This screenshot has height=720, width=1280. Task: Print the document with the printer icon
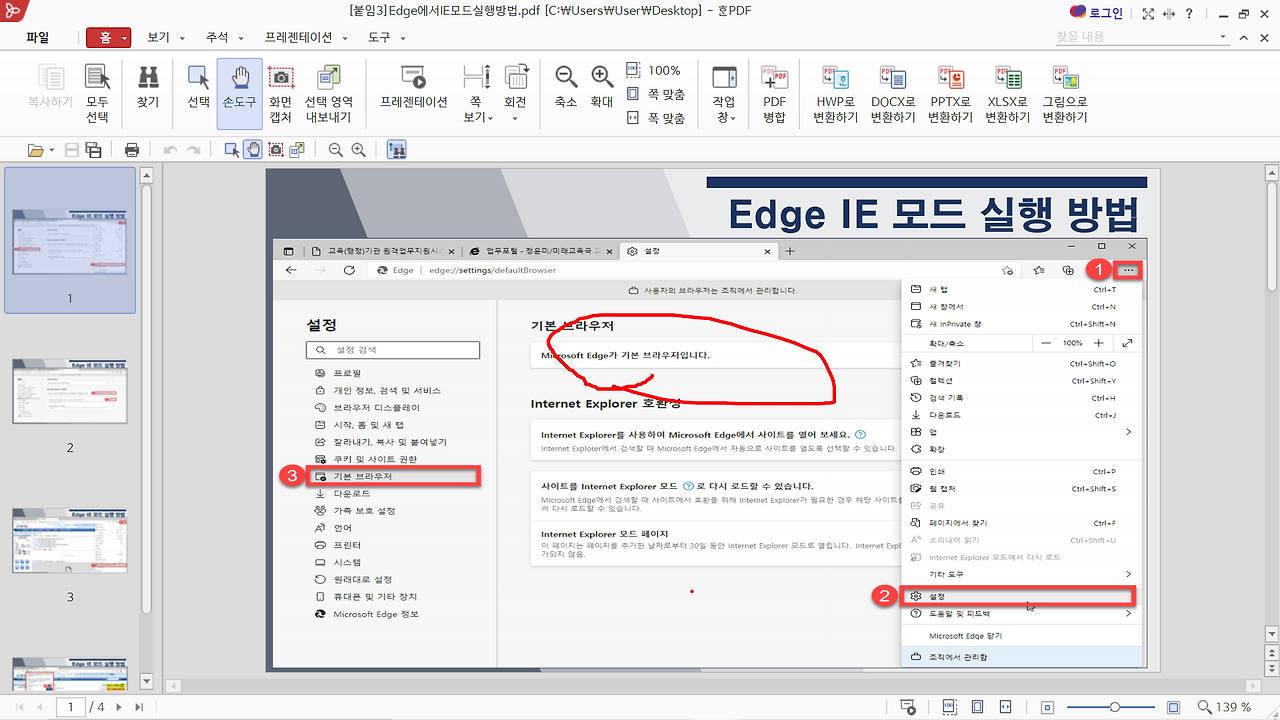point(132,150)
